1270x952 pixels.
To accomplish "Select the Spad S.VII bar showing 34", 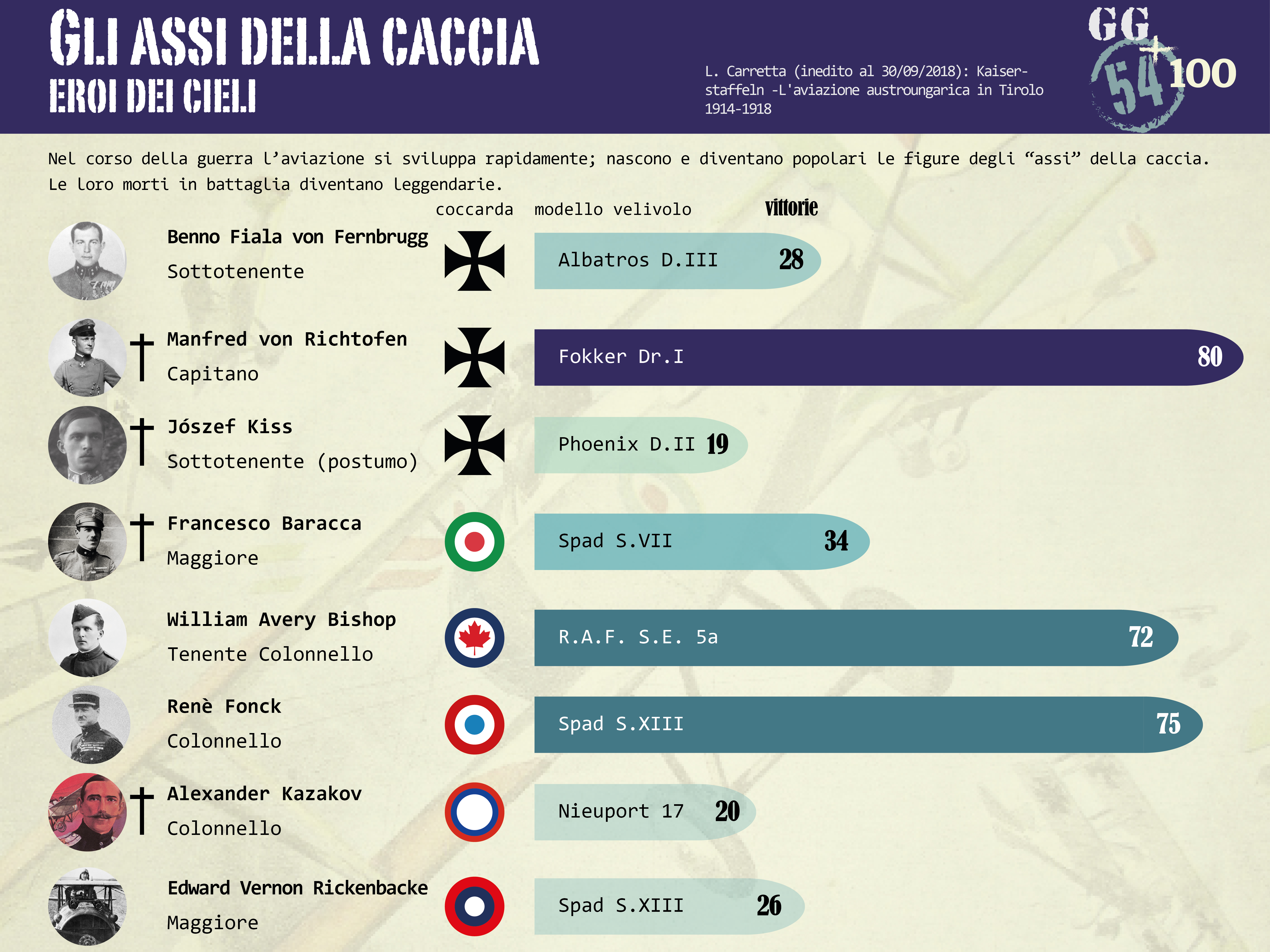I will (702, 541).
